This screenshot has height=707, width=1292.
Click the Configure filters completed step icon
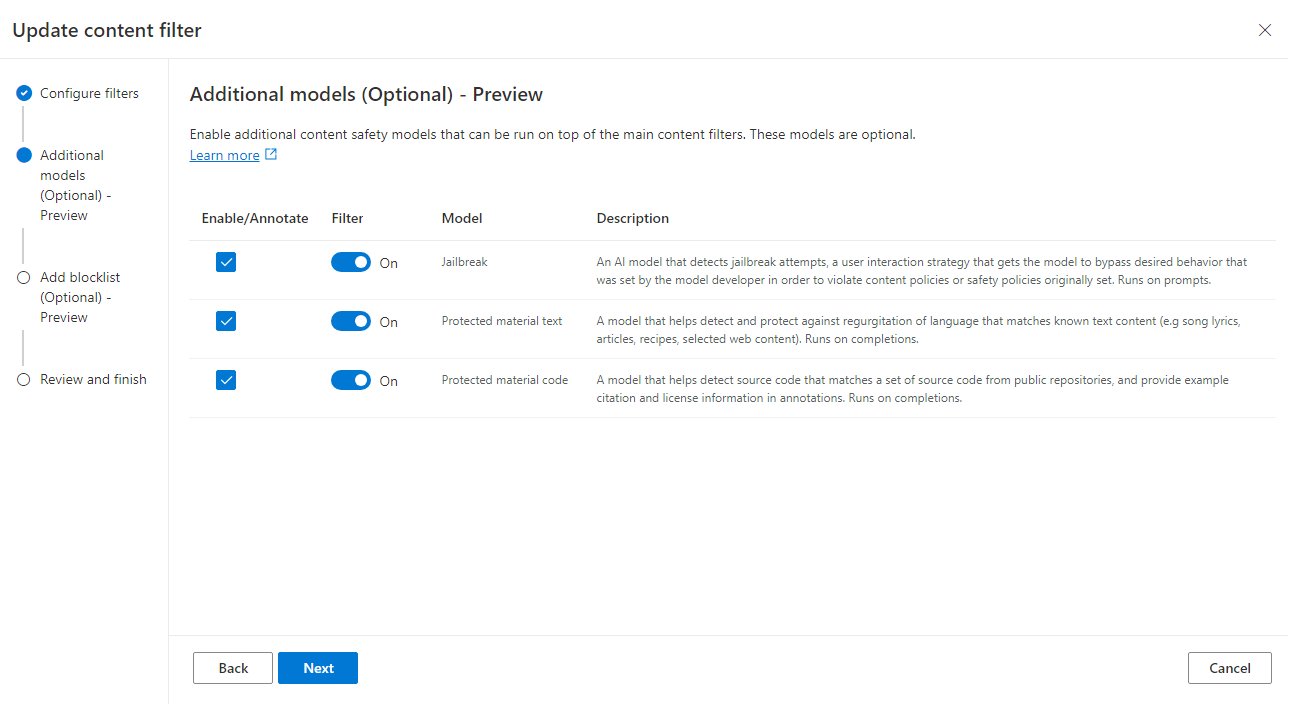pos(24,93)
